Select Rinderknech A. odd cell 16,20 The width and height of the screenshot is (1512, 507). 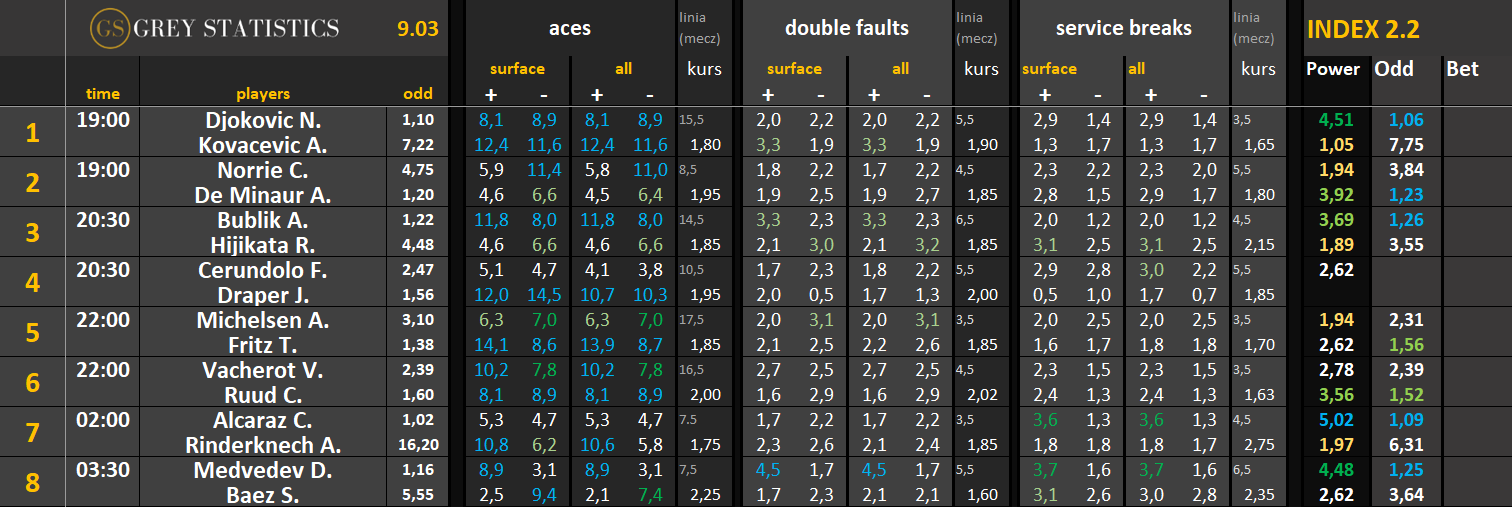coord(418,445)
